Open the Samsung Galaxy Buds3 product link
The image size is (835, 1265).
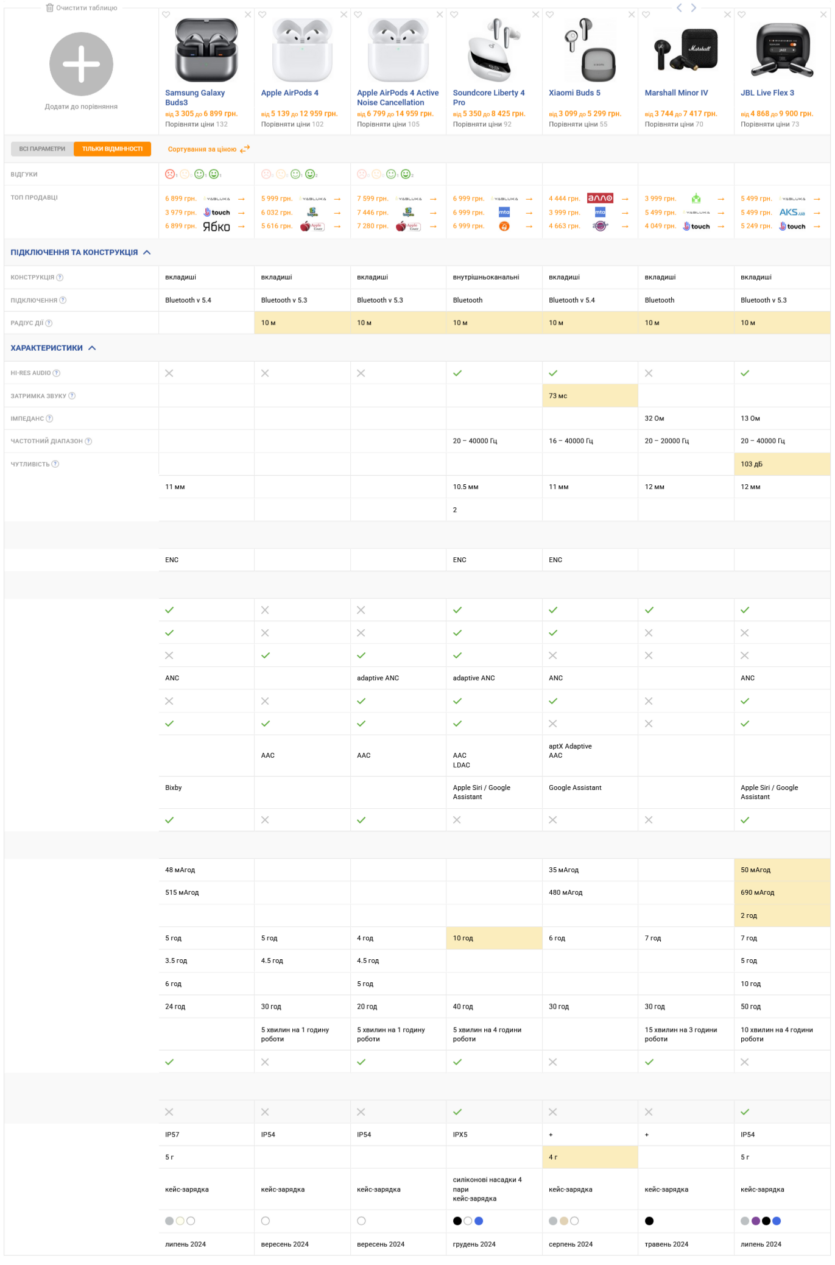click(195, 98)
